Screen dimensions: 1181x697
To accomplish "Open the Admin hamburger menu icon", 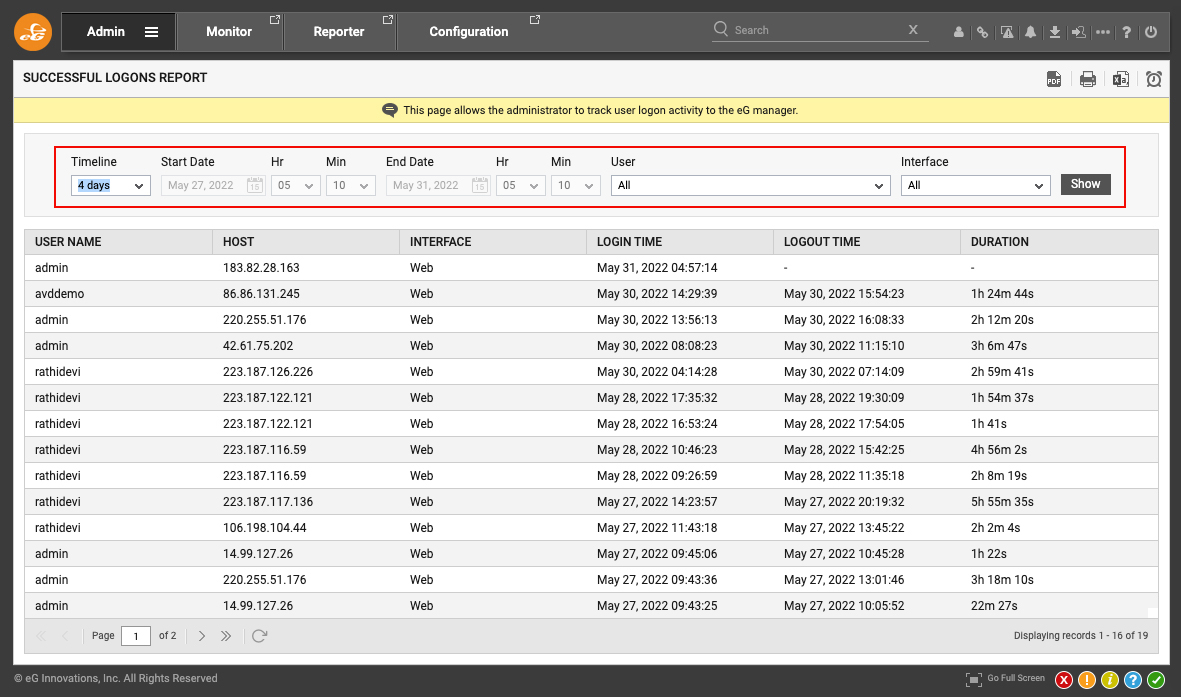I will tap(151, 32).
